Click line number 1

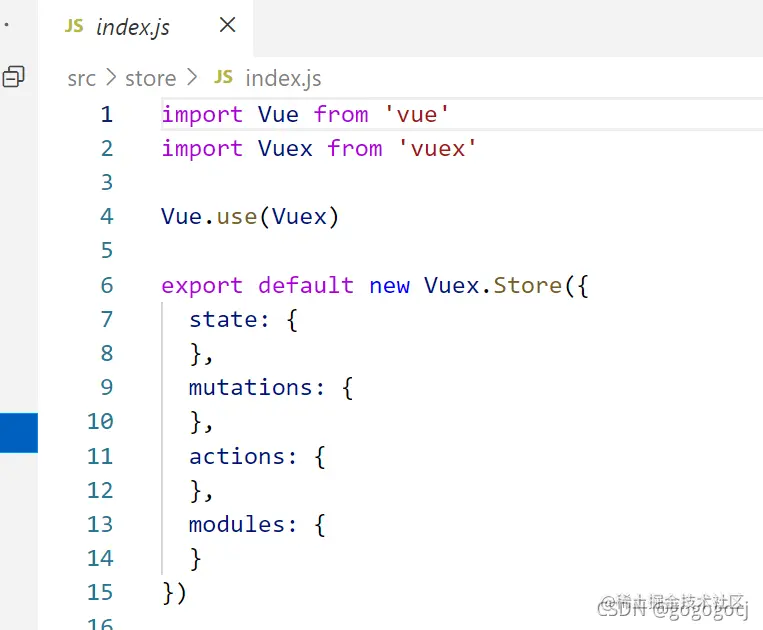click(x=107, y=115)
